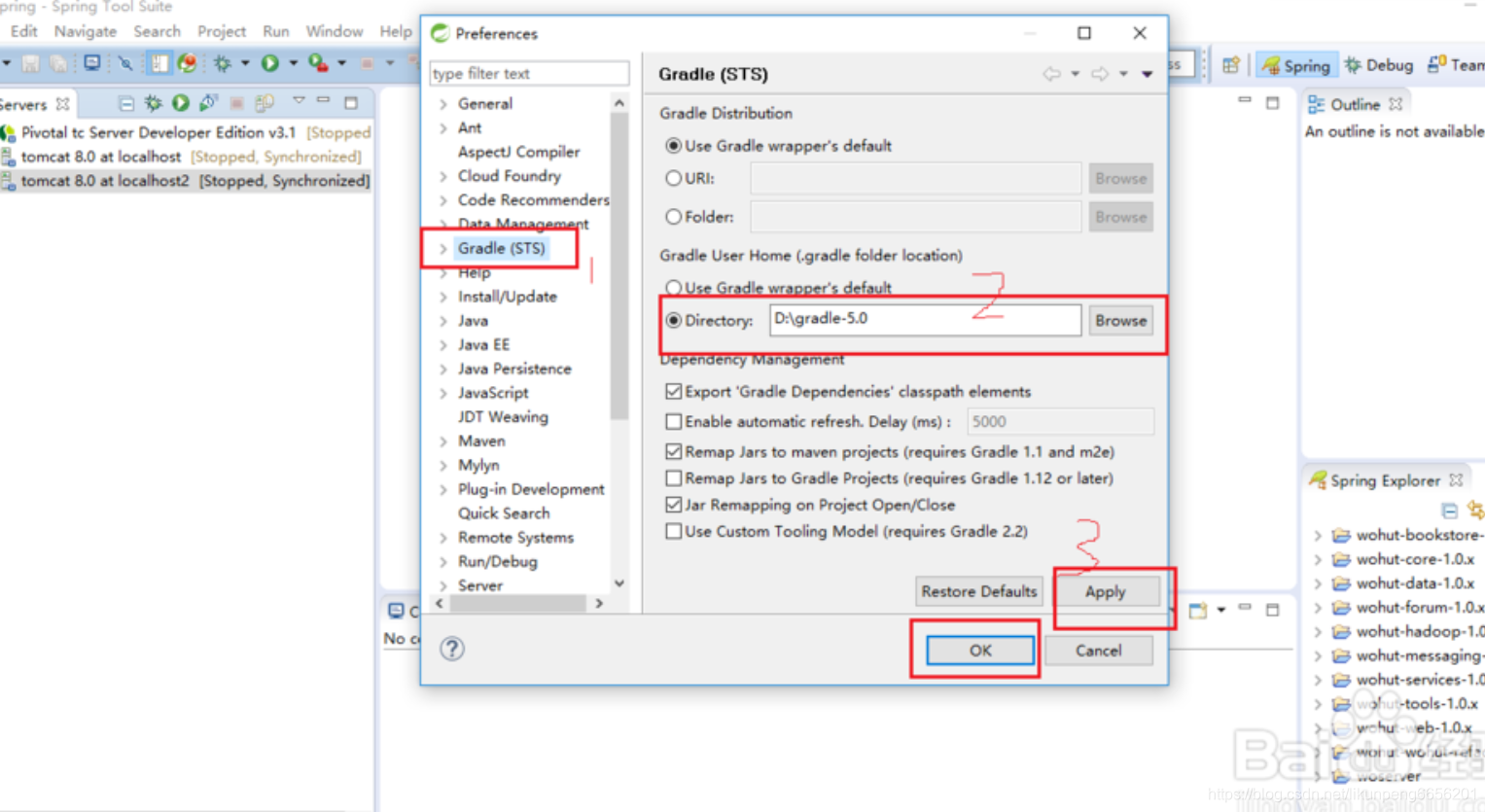The image size is (1485, 812).
Task: Open the Navigate menu
Action: 85,31
